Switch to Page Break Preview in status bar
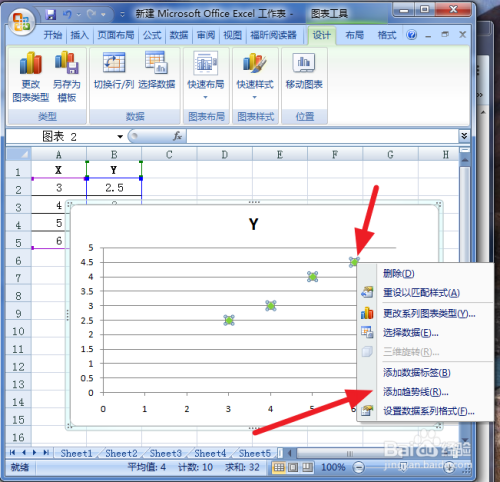 (x=307, y=468)
